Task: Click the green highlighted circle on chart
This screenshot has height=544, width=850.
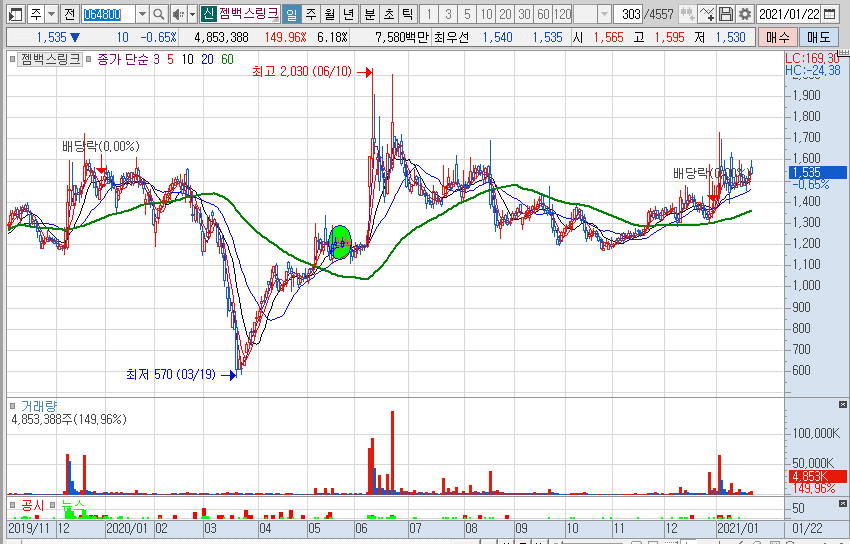Action: coord(340,241)
